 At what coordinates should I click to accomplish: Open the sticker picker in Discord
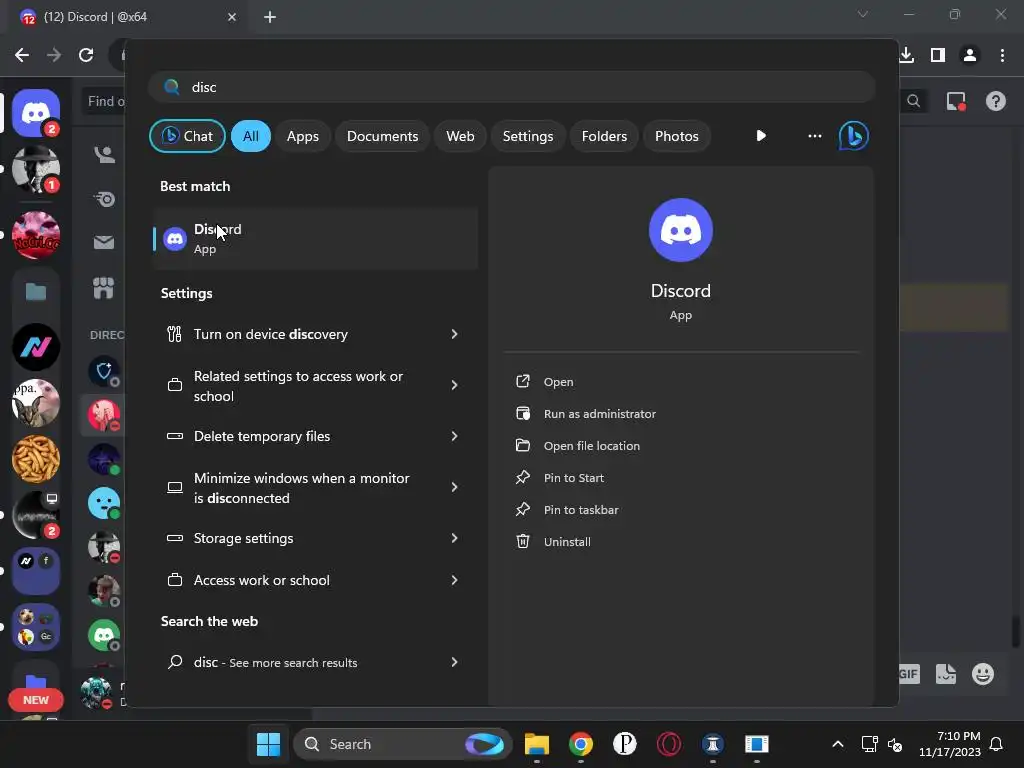[x=946, y=674]
